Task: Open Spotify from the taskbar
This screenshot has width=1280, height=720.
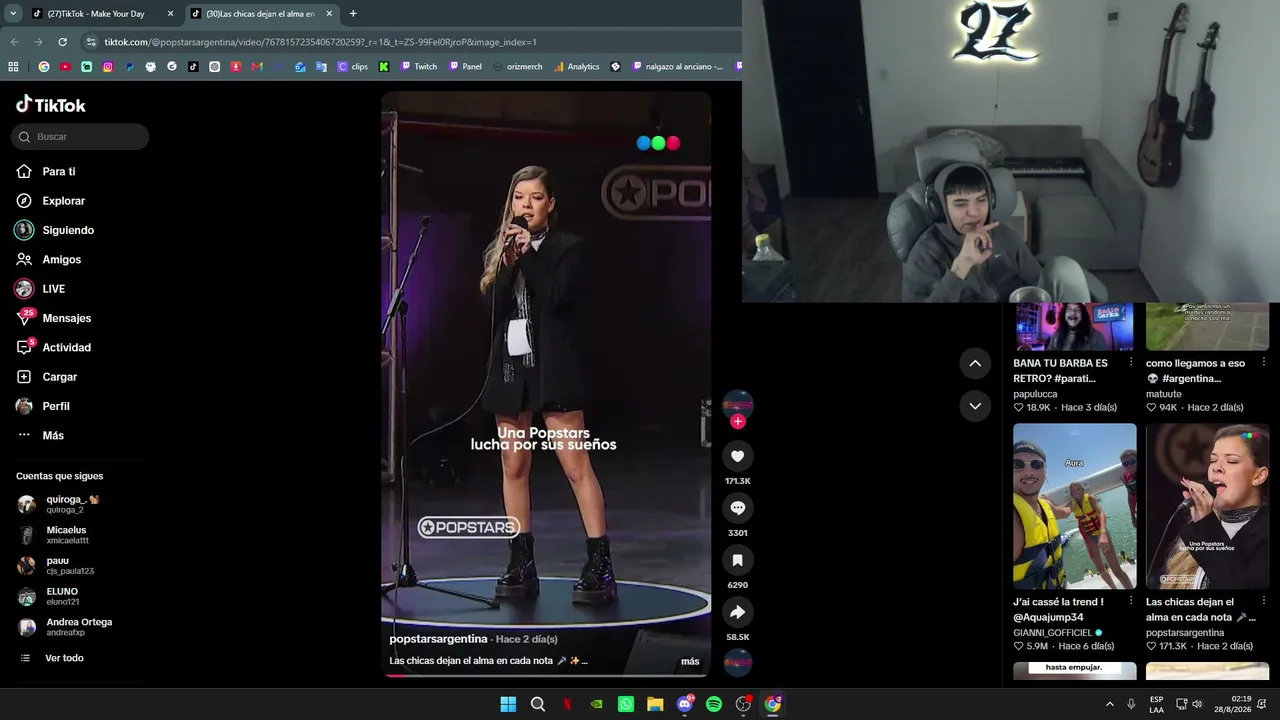Action: tap(714, 704)
